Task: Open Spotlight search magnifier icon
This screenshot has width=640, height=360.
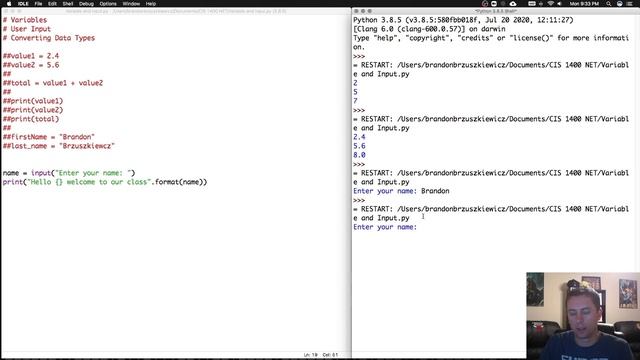Action: pyautogui.click(x=609, y=4)
